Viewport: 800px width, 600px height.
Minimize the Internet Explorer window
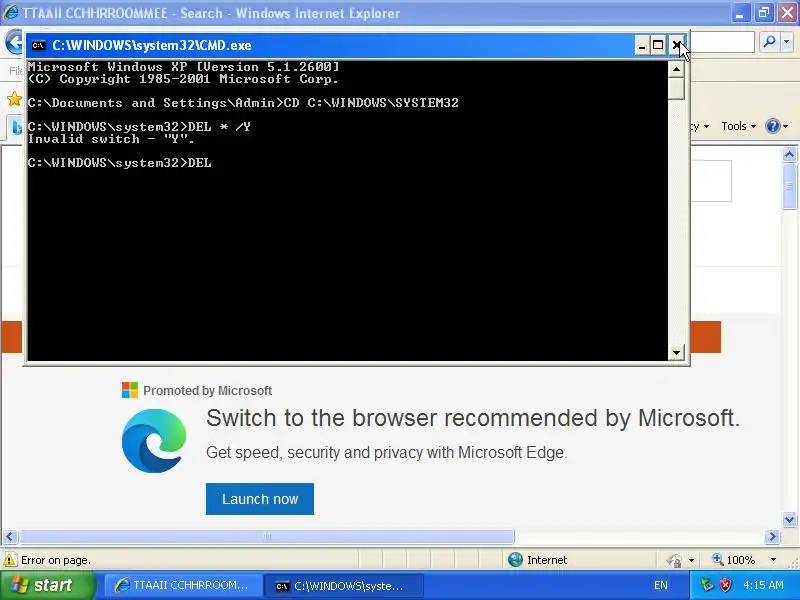tap(739, 13)
